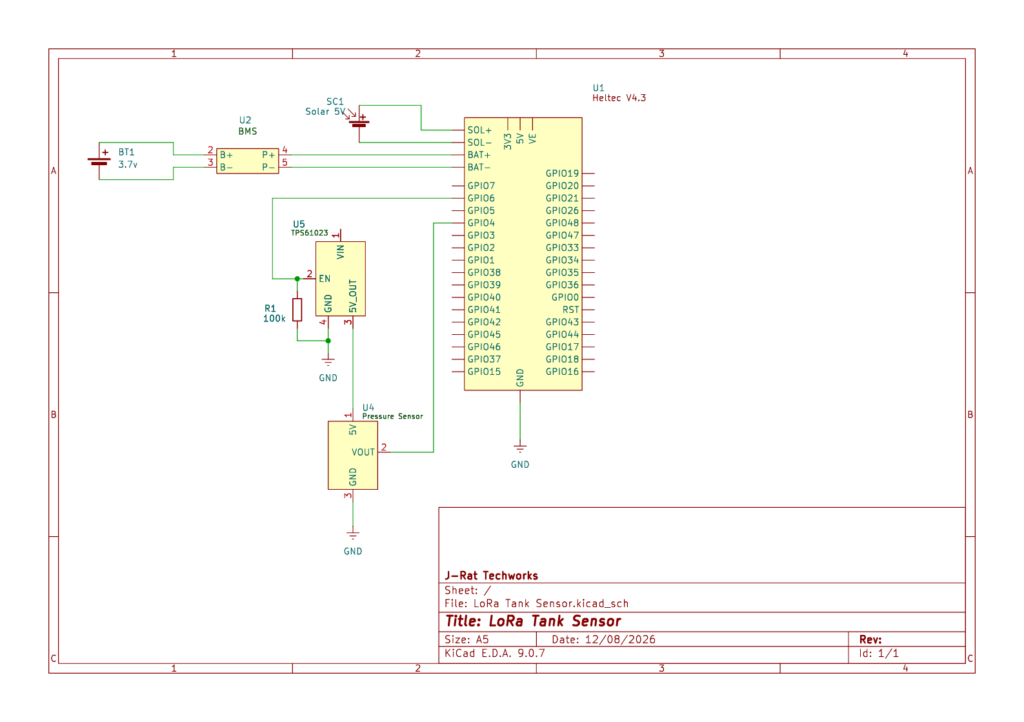This screenshot has height=722, width=1024.
Task: Click the 'VE' pin label on U1
Action: coord(532,139)
